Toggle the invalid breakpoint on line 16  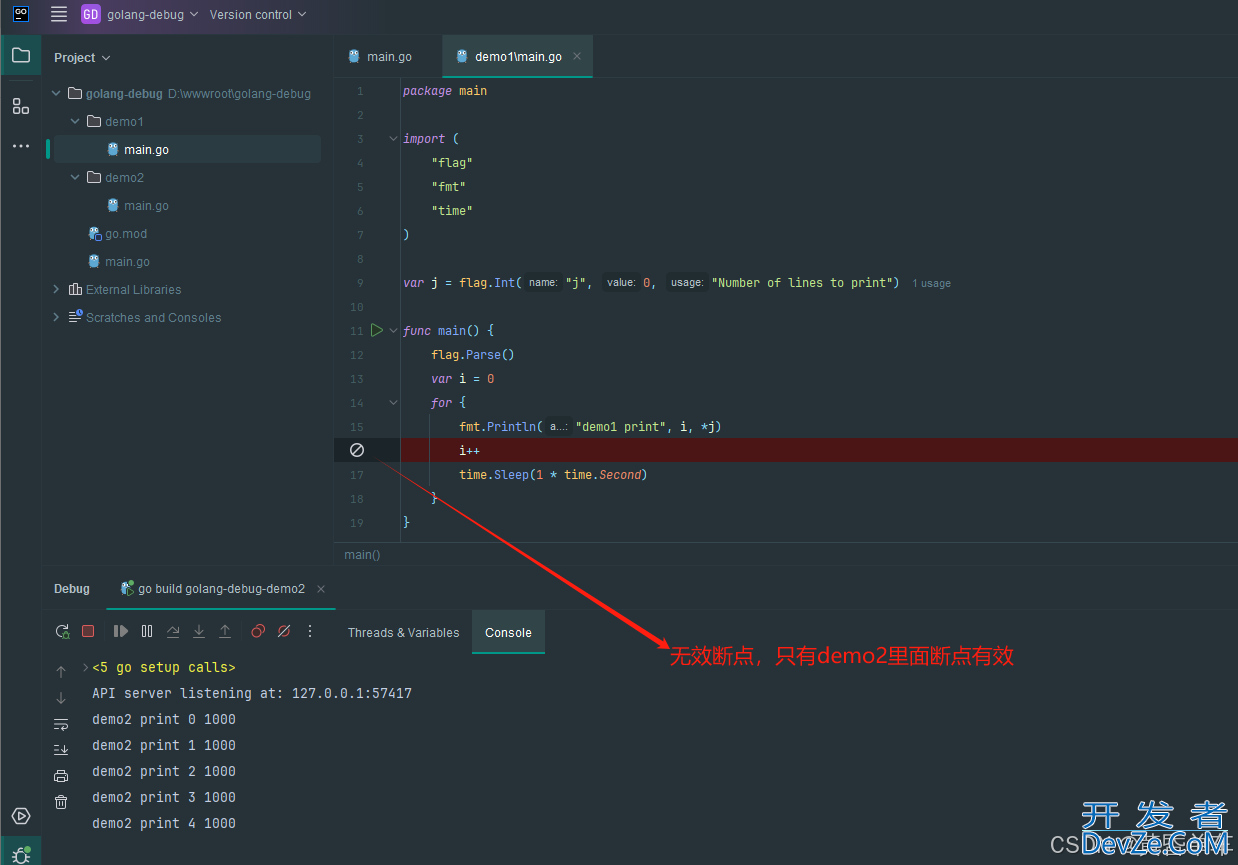357,450
